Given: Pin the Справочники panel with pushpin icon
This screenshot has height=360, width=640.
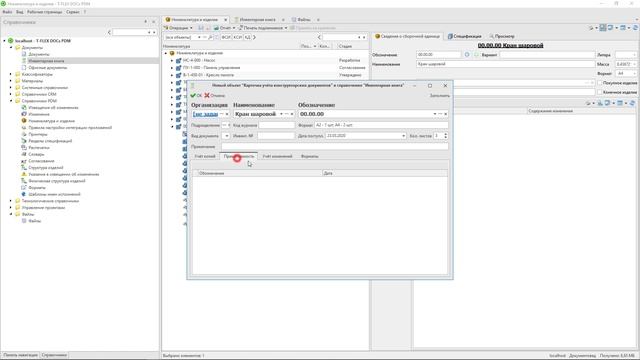Looking at the screenshot, I should coord(146,22).
